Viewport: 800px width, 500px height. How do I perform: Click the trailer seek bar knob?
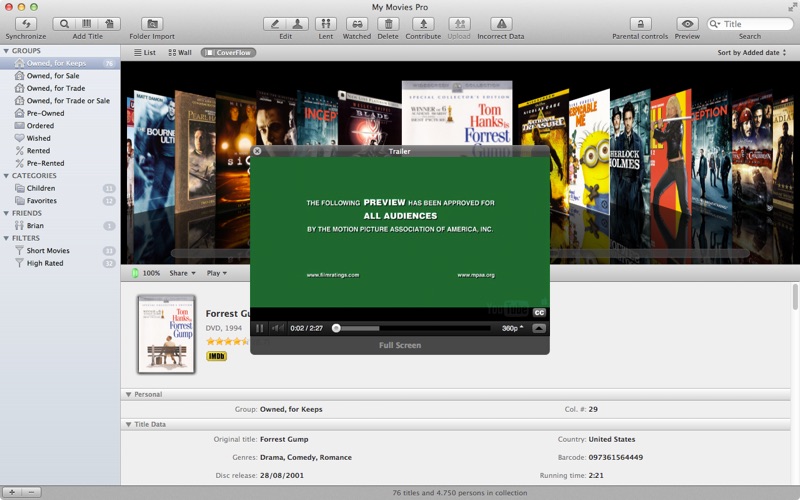coord(336,328)
